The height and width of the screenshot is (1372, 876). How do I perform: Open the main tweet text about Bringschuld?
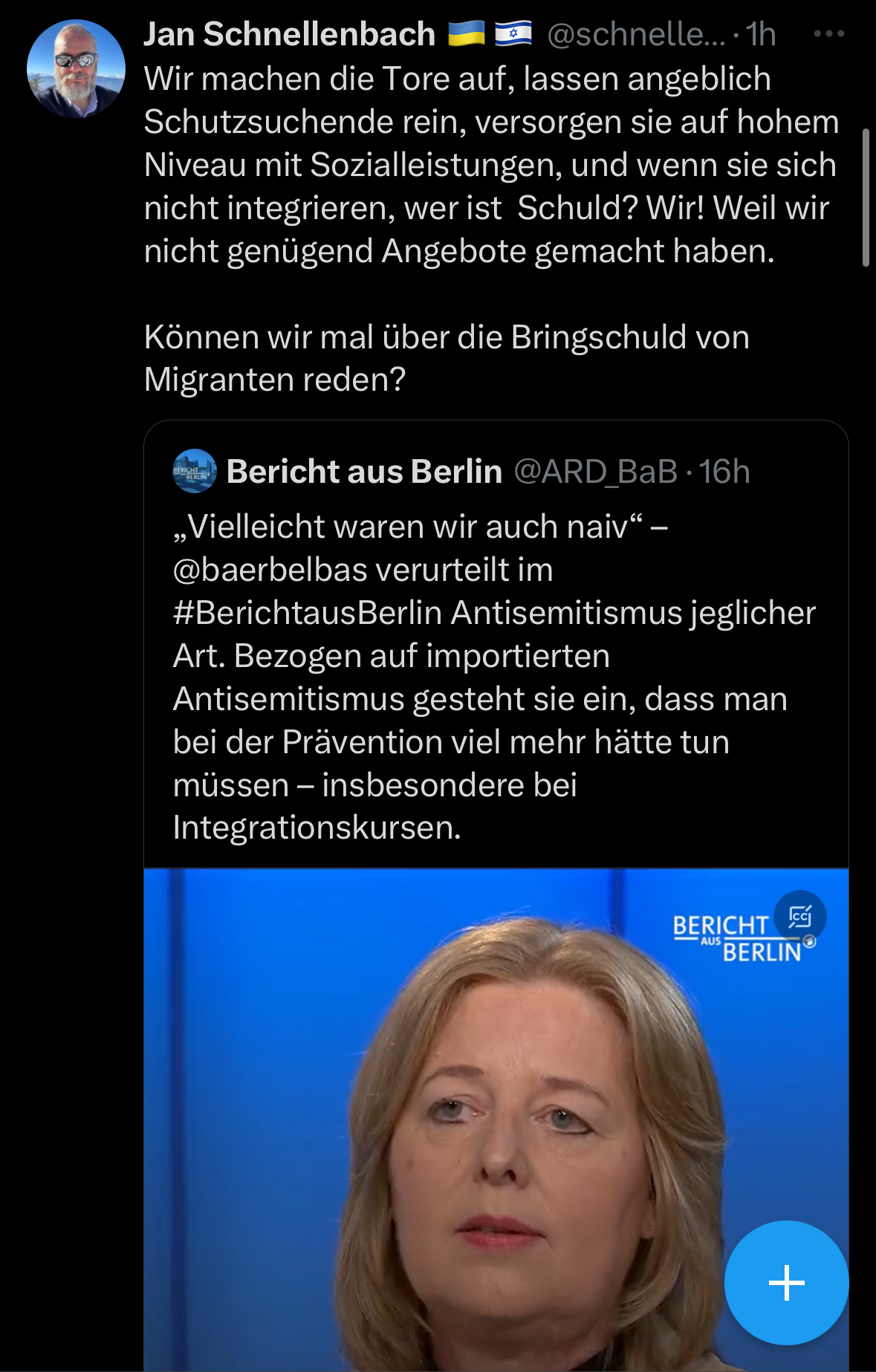pyautogui.click(x=491, y=229)
